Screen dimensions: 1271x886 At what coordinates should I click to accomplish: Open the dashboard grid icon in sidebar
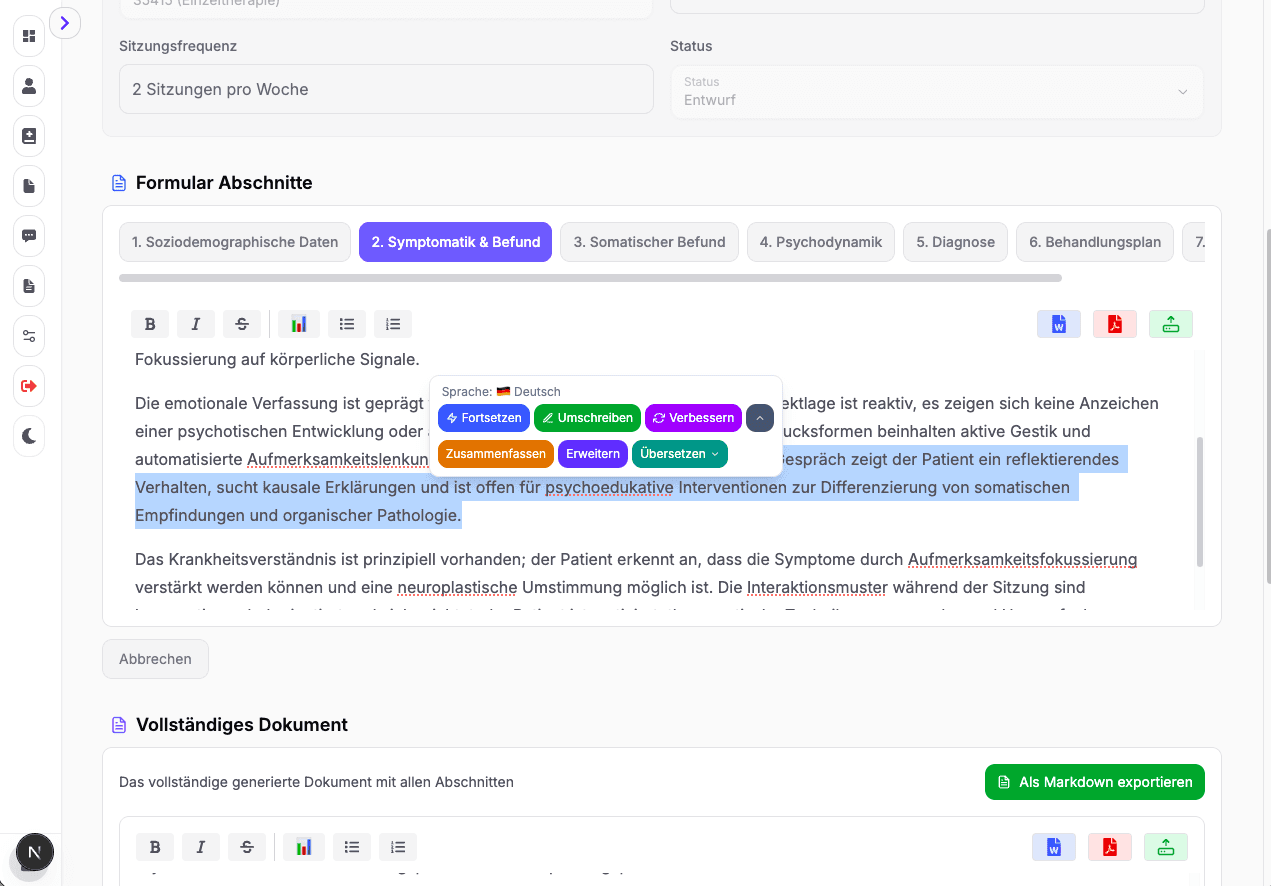click(x=28, y=36)
